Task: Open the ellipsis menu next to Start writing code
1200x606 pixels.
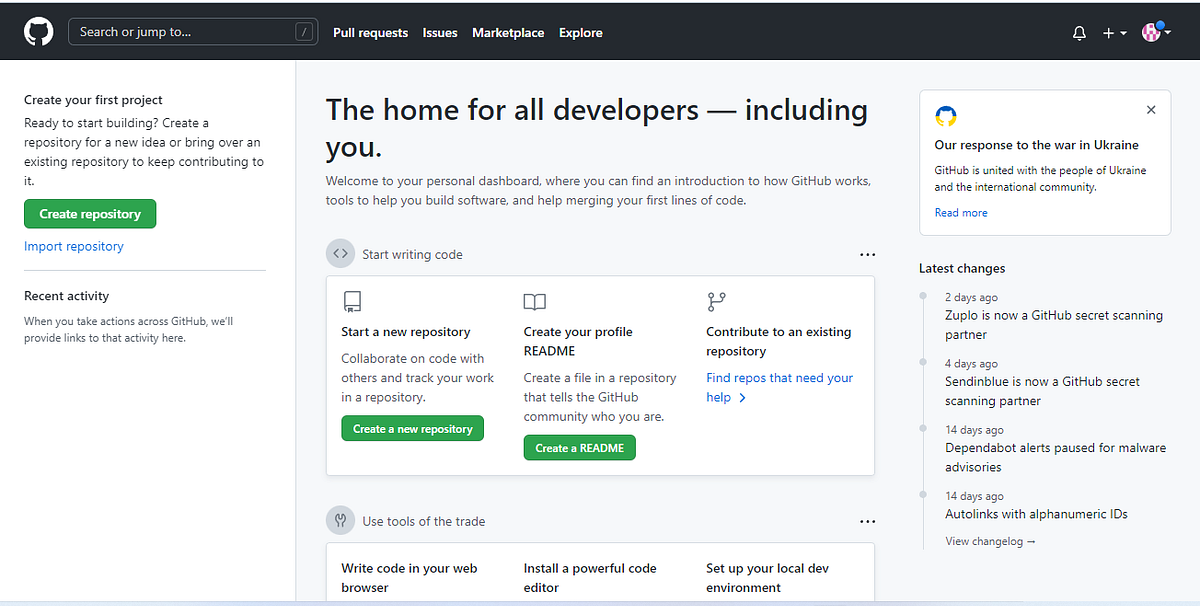Action: pos(867,254)
